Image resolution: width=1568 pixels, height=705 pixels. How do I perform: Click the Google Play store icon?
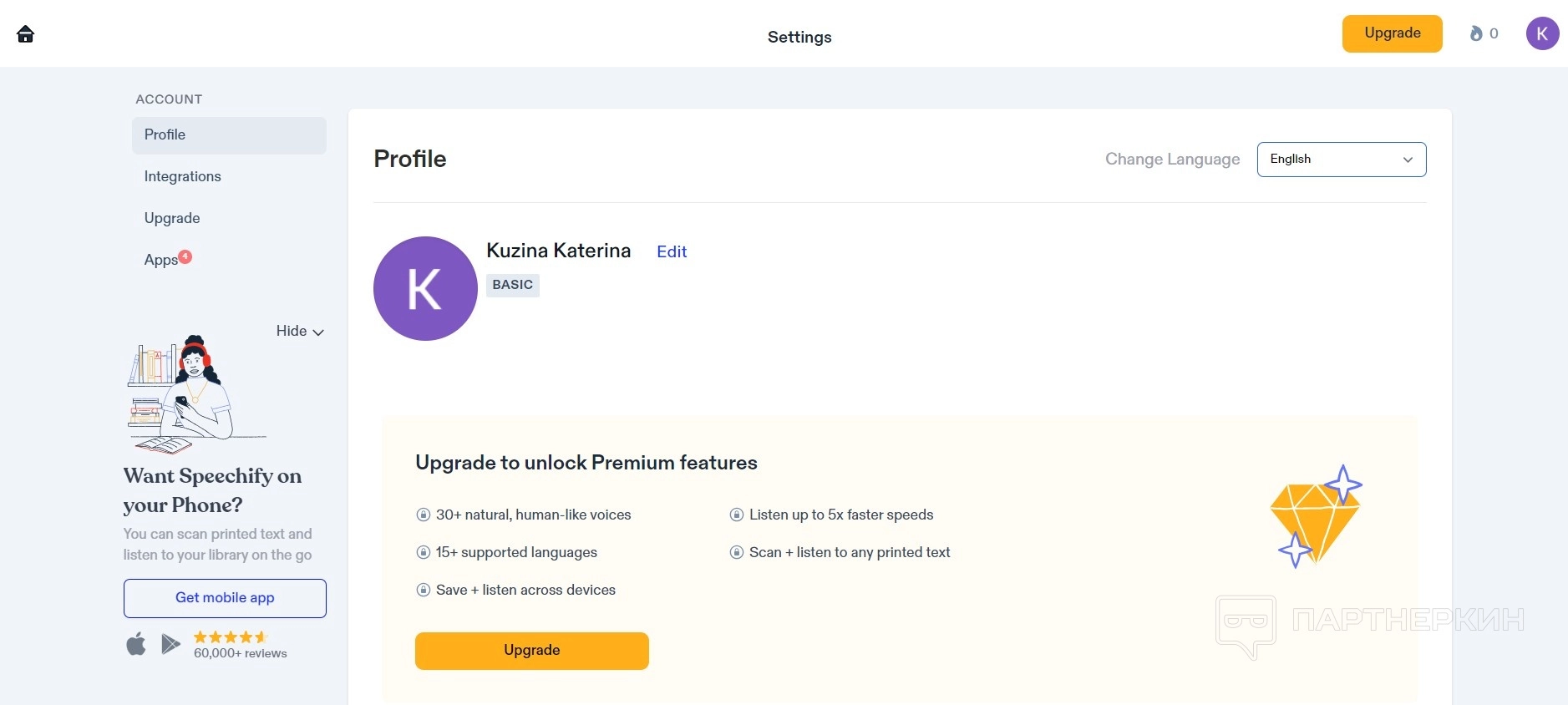(x=170, y=644)
